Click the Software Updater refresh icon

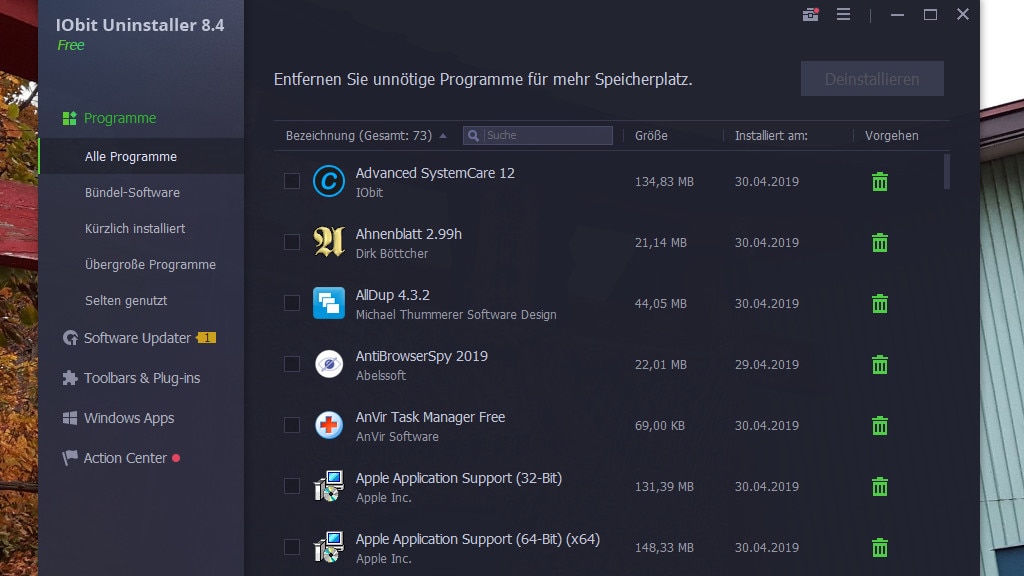[x=70, y=338]
